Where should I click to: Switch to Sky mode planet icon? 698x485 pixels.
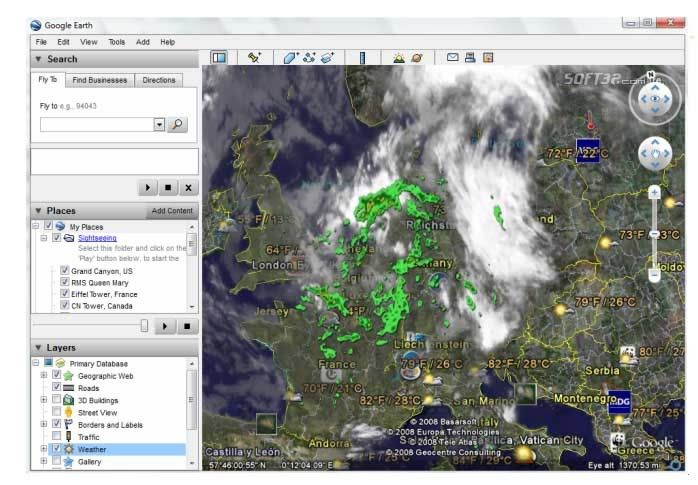416,58
